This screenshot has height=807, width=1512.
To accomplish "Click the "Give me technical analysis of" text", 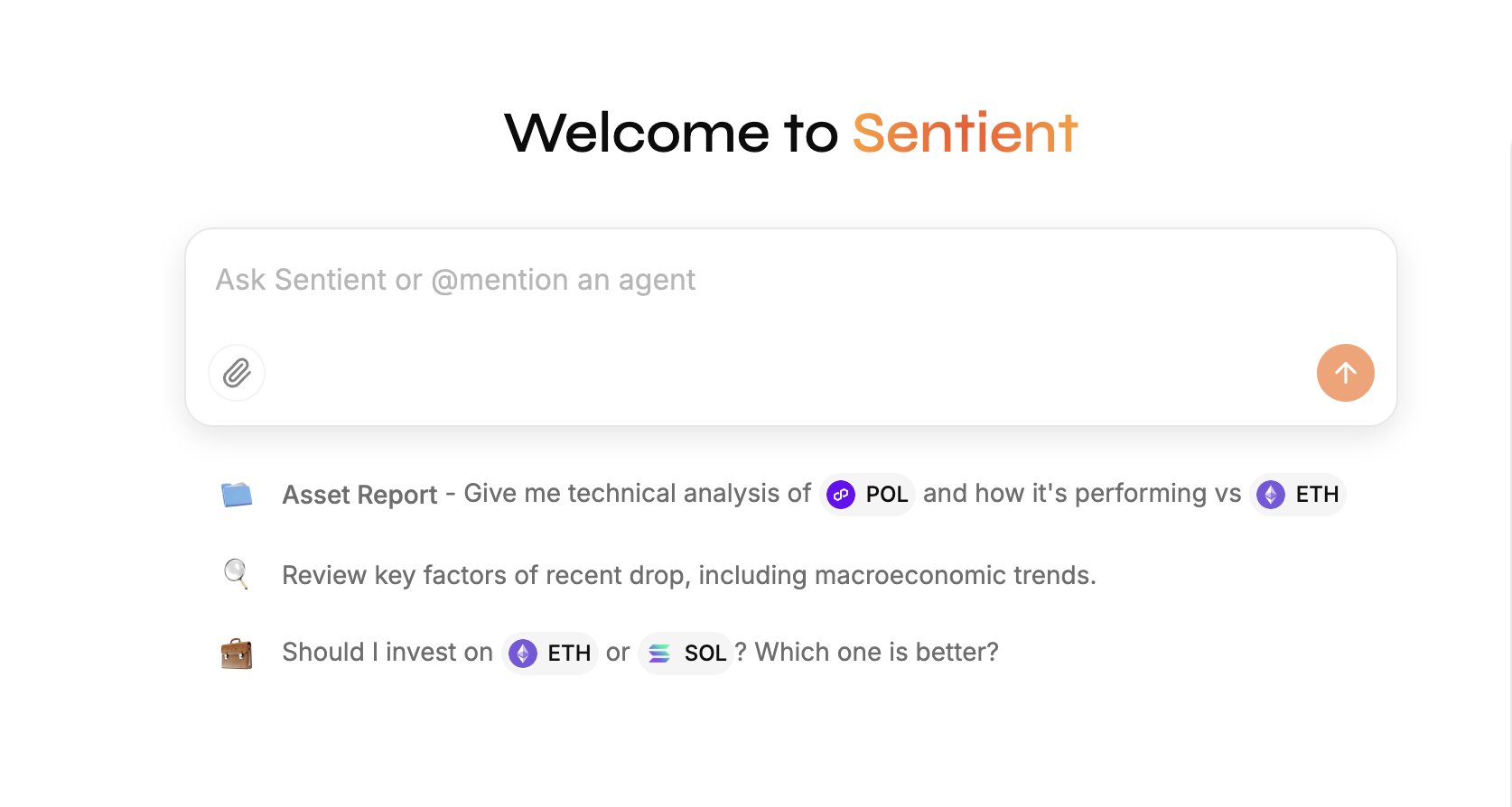I will pos(637,494).
